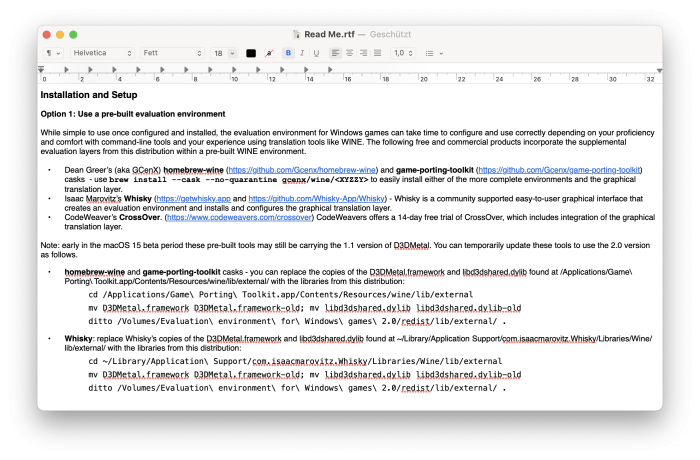The image size is (700, 460).
Task: Click the cd /Applications/Game\ Porting\ Toolkit.app command line
Action: 280,295
